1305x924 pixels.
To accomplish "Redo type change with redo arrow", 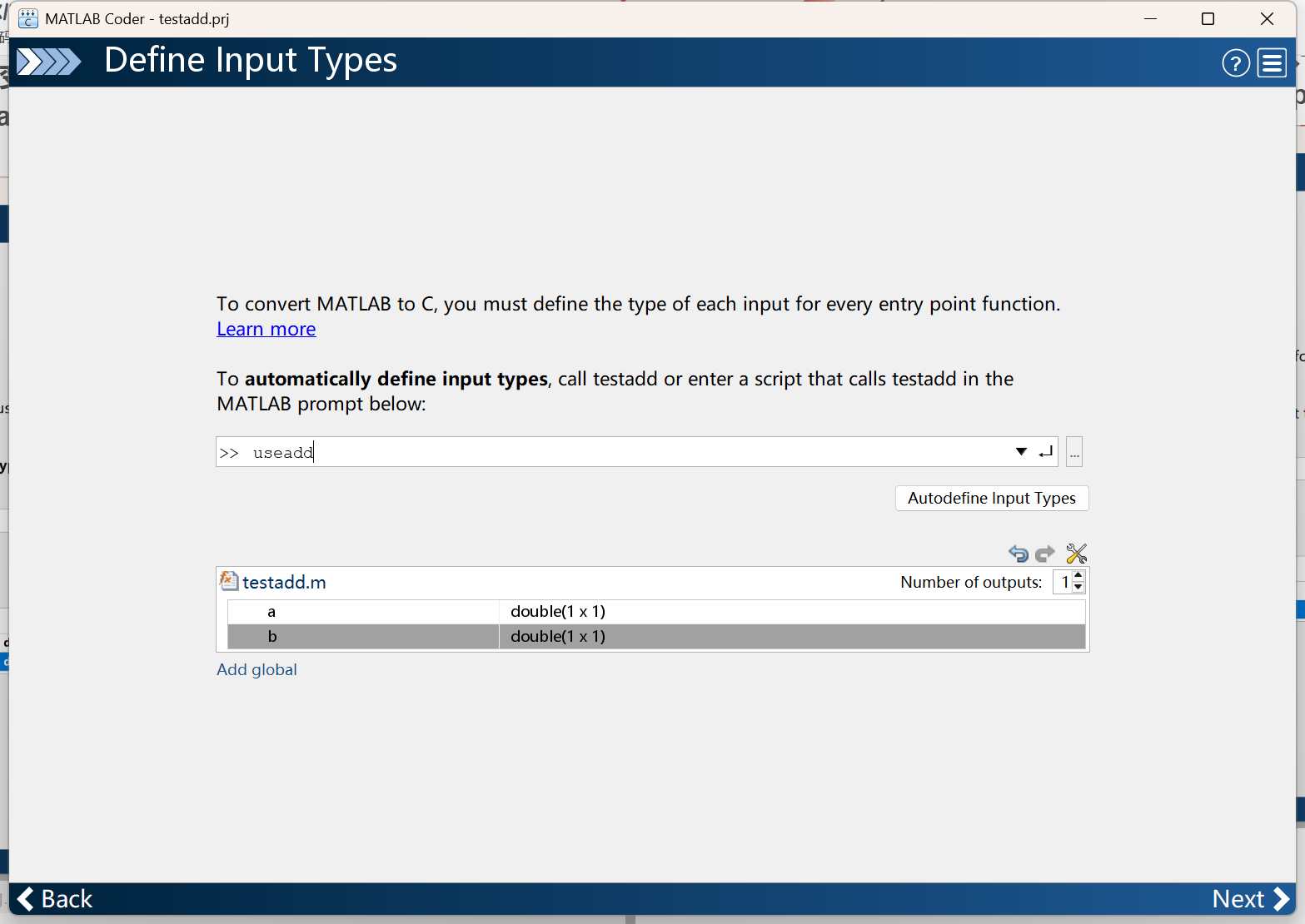I will [1044, 554].
